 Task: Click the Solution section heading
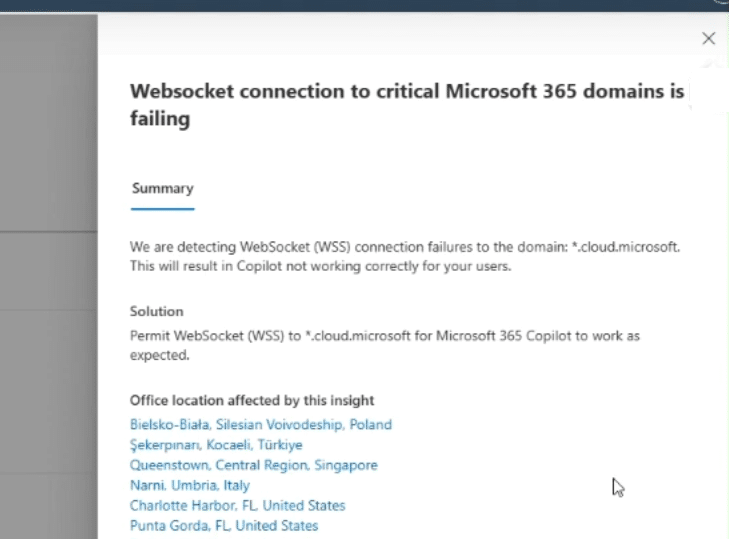click(x=157, y=311)
